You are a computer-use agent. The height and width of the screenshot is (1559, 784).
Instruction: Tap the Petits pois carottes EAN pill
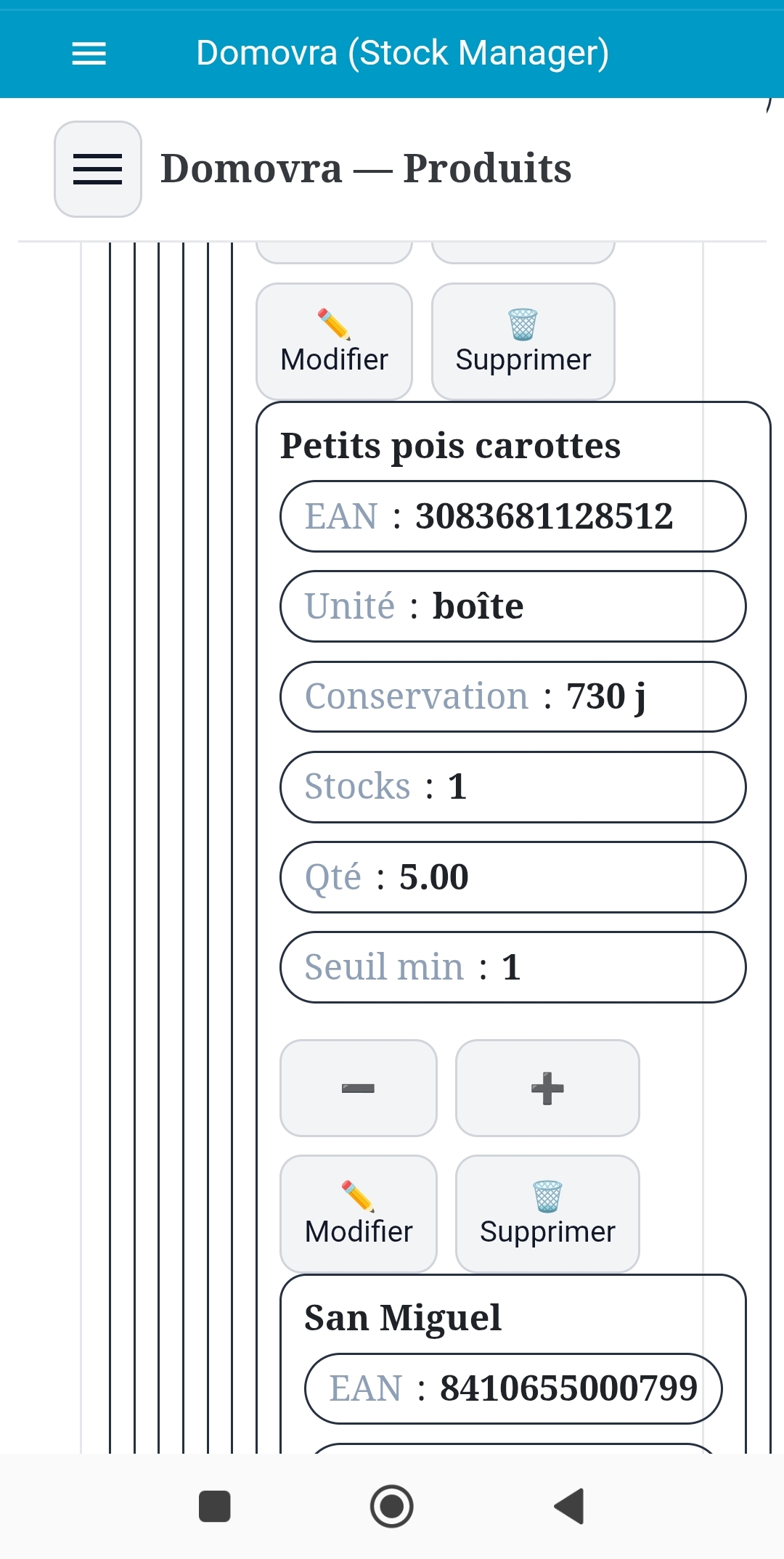pyautogui.click(x=513, y=516)
